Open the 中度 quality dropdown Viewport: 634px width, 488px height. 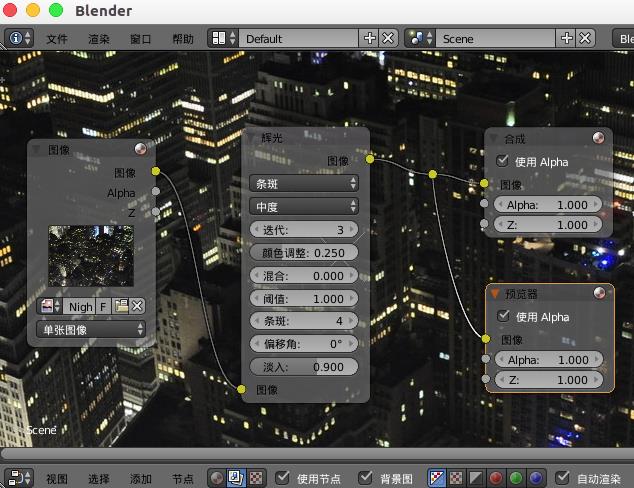point(304,206)
